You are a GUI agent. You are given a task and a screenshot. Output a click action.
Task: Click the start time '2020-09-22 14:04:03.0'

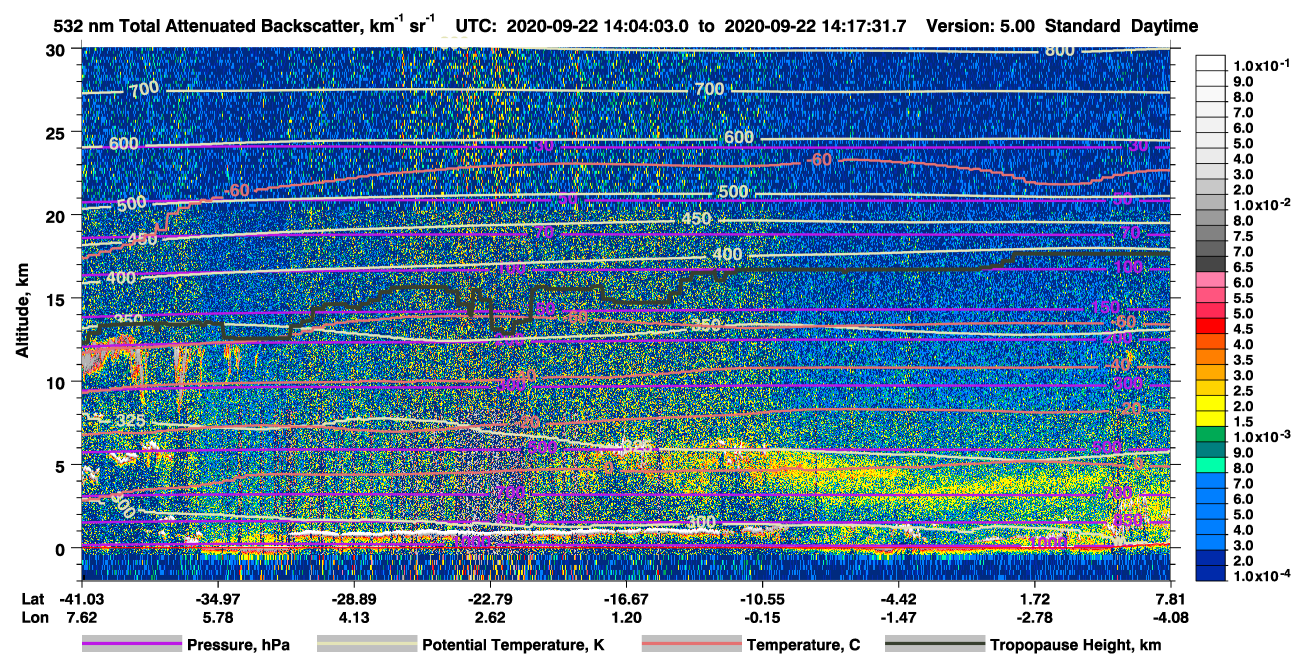(598, 26)
